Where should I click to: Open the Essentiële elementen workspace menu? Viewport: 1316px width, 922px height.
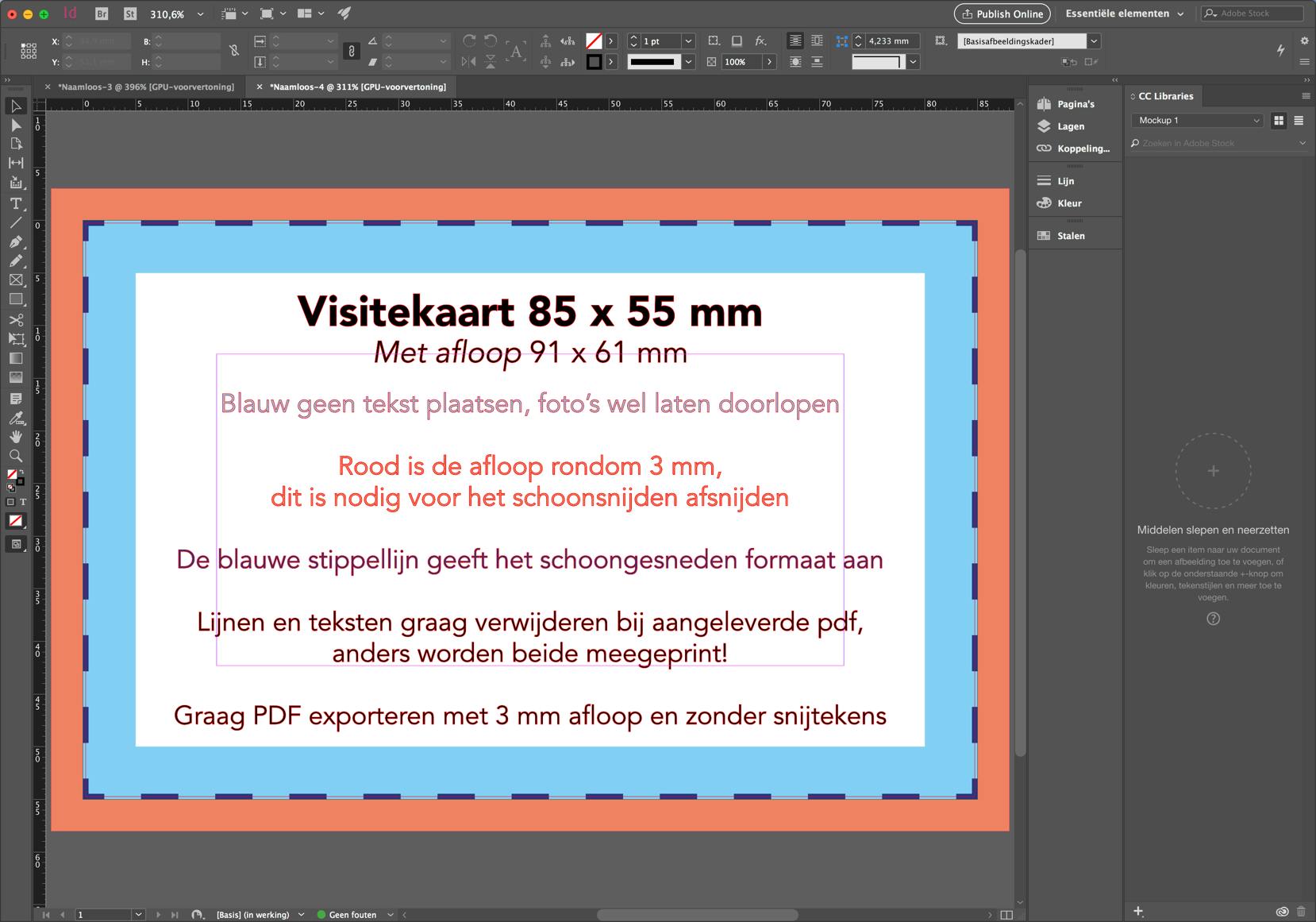pyautogui.click(x=1124, y=14)
